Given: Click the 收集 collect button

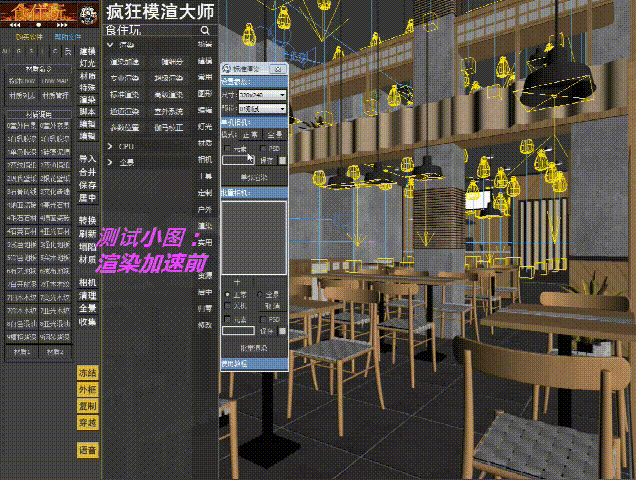Looking at the screenshot, I should point(87,322).
